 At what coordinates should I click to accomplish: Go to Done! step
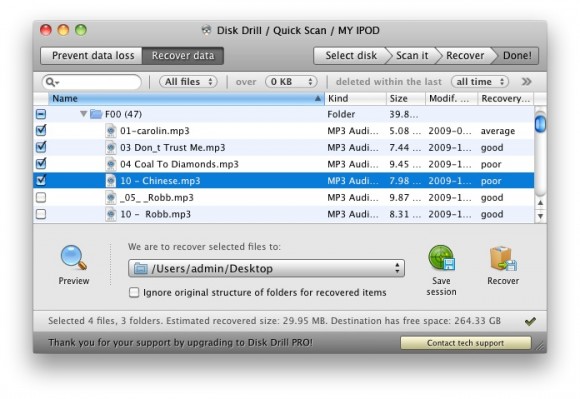point(516,56)
